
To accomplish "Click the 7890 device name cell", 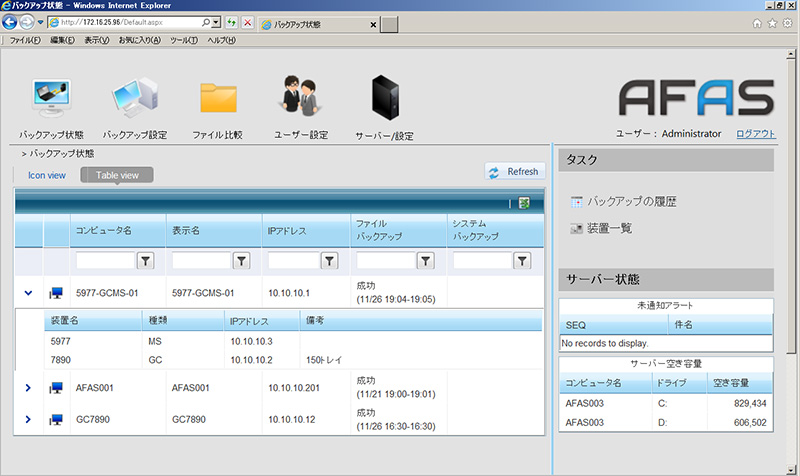I will point(61,360).
